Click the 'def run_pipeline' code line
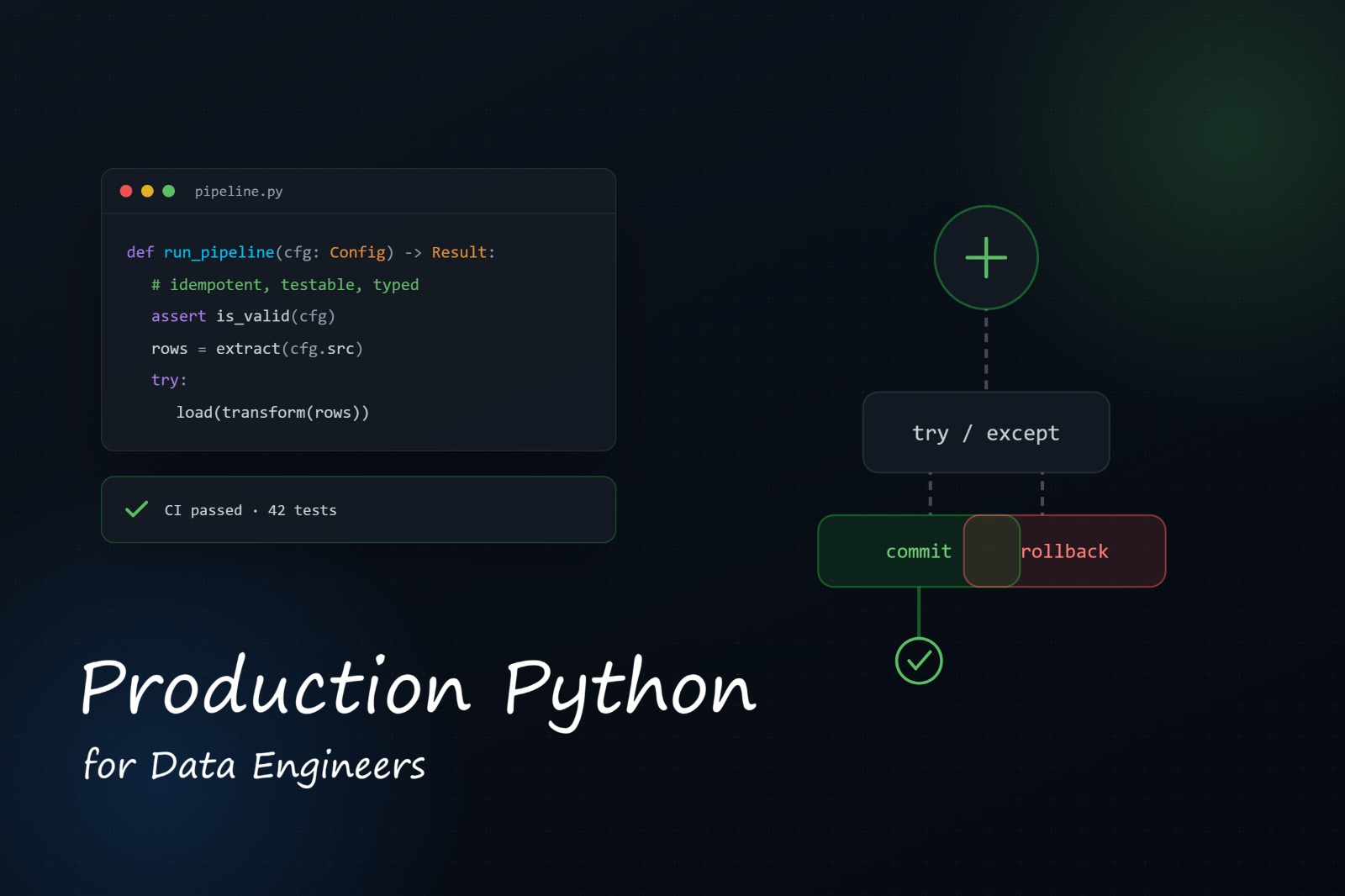Screen dimensions: 1345x896 (x=311, y=252)
